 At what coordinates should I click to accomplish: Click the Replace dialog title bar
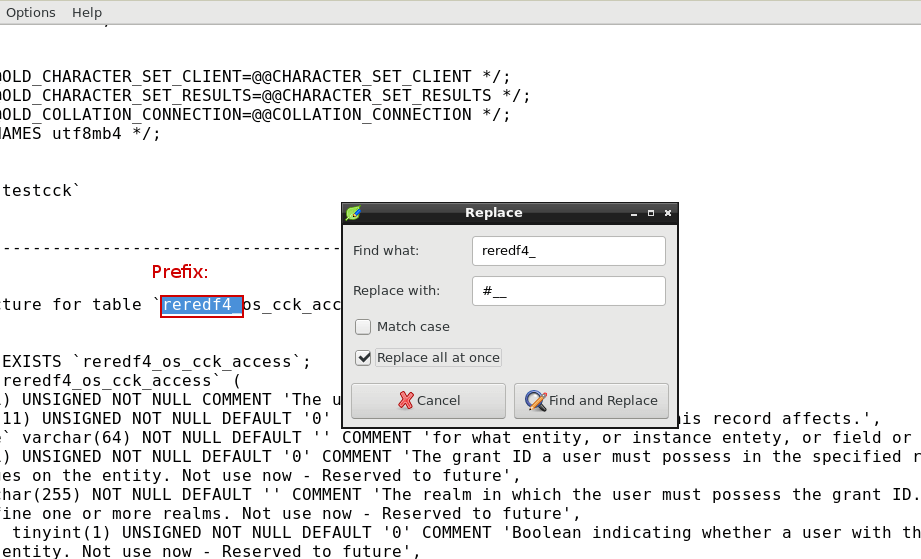[493, 213]
